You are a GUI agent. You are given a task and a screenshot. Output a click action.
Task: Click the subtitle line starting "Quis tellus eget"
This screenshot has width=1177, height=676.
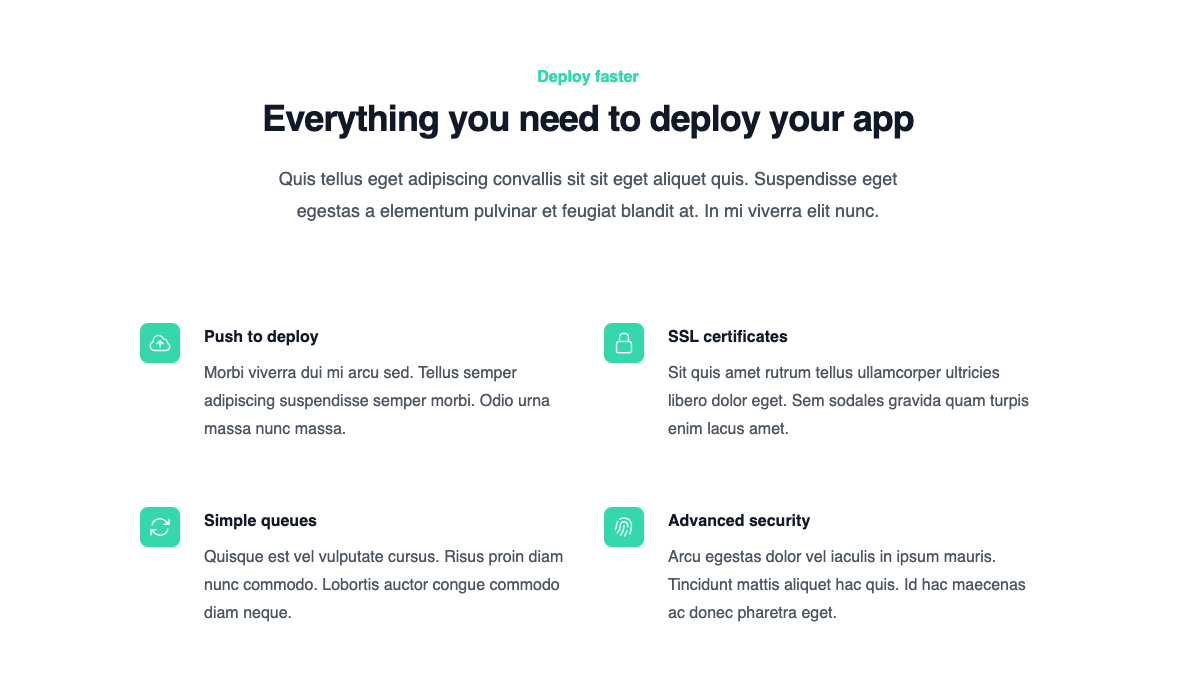click(x=588, y=180)
